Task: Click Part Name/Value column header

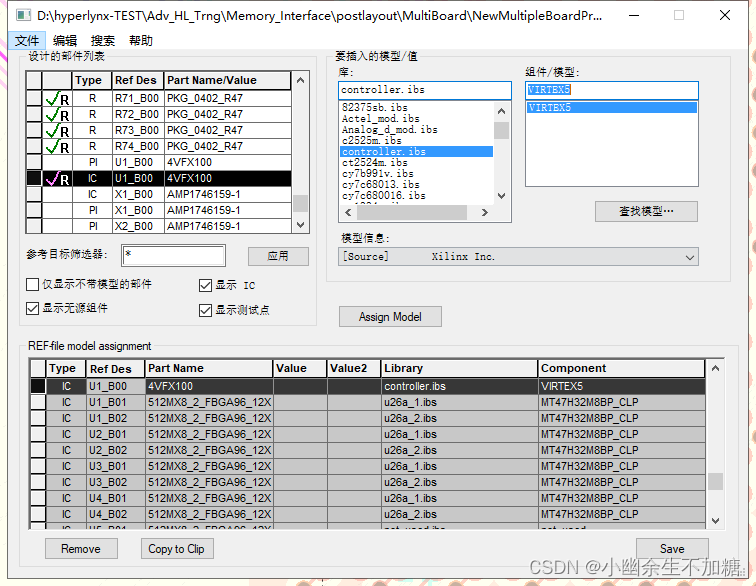Action: coord(228,81)
